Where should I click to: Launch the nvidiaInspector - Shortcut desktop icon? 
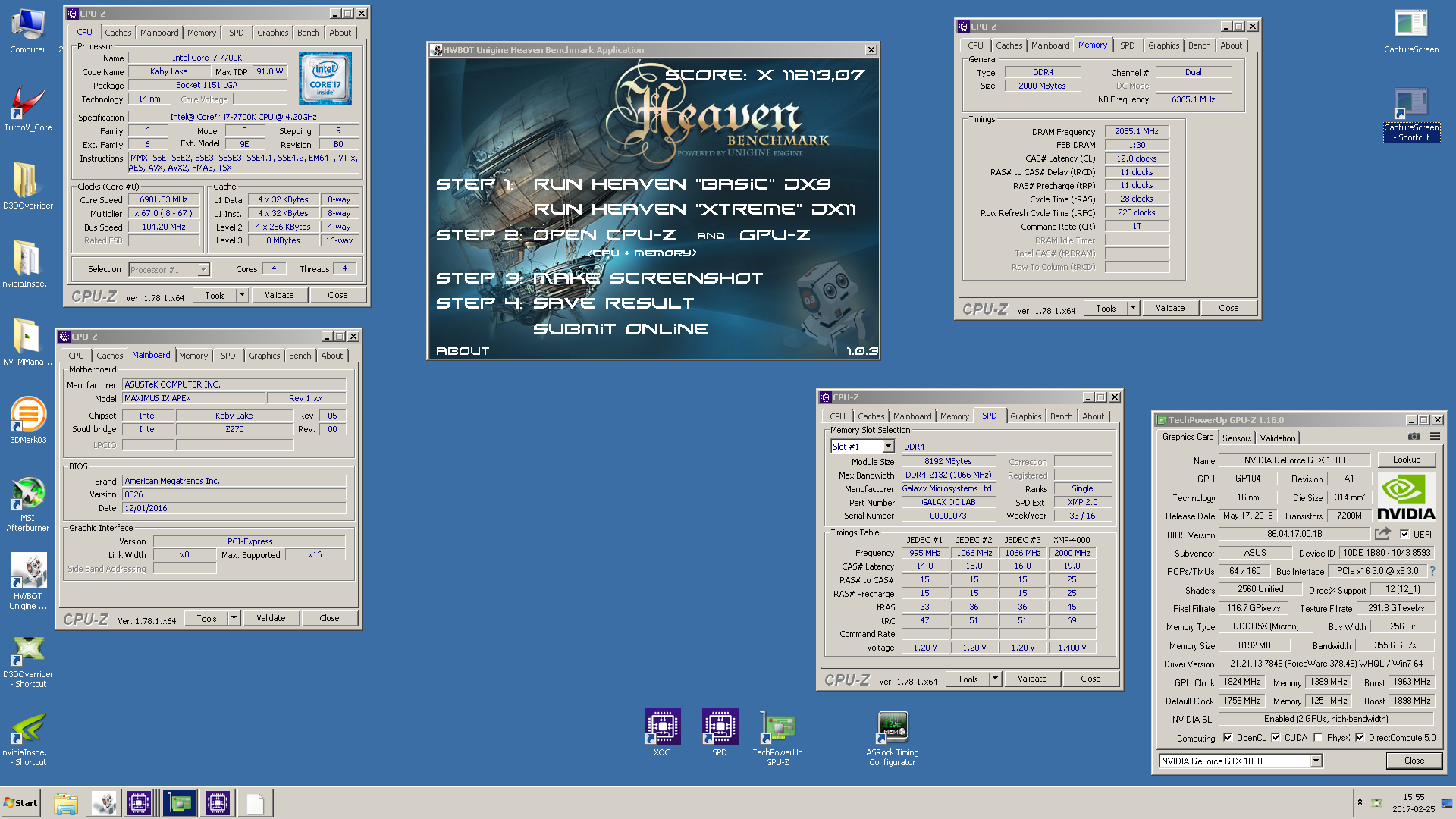click(28, 739)
